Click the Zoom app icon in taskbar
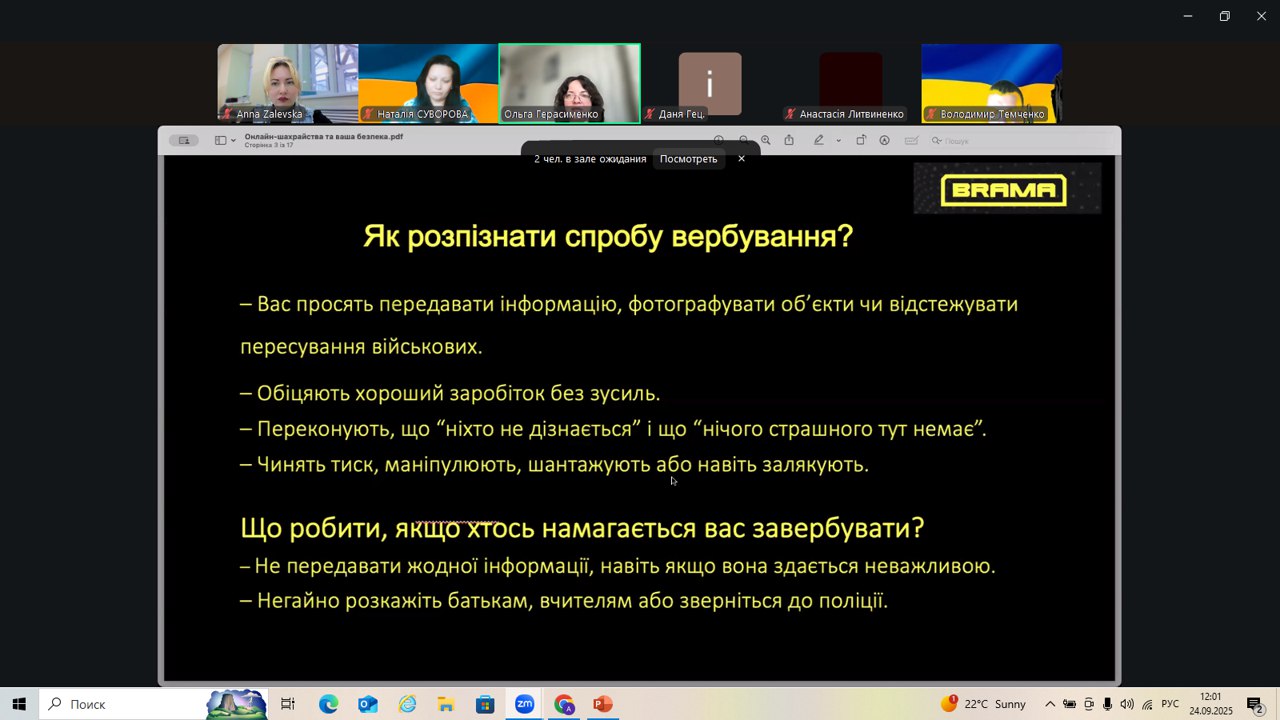 point(524,704)
